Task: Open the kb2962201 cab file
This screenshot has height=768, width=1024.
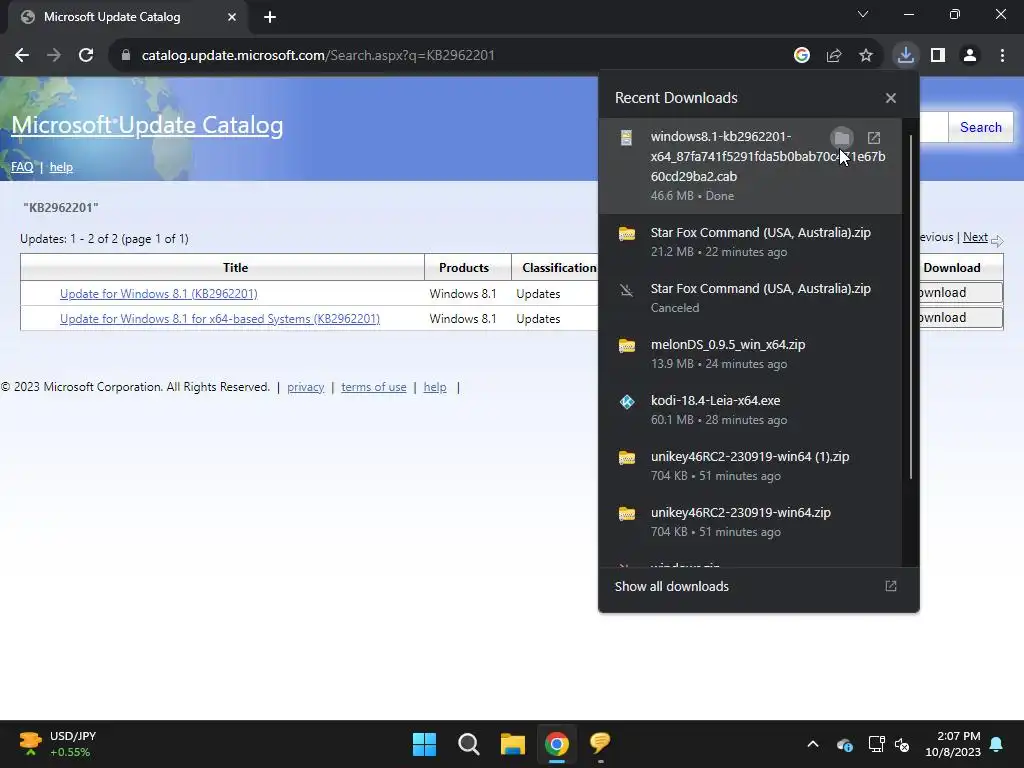Action: click(x=874, y=138)
